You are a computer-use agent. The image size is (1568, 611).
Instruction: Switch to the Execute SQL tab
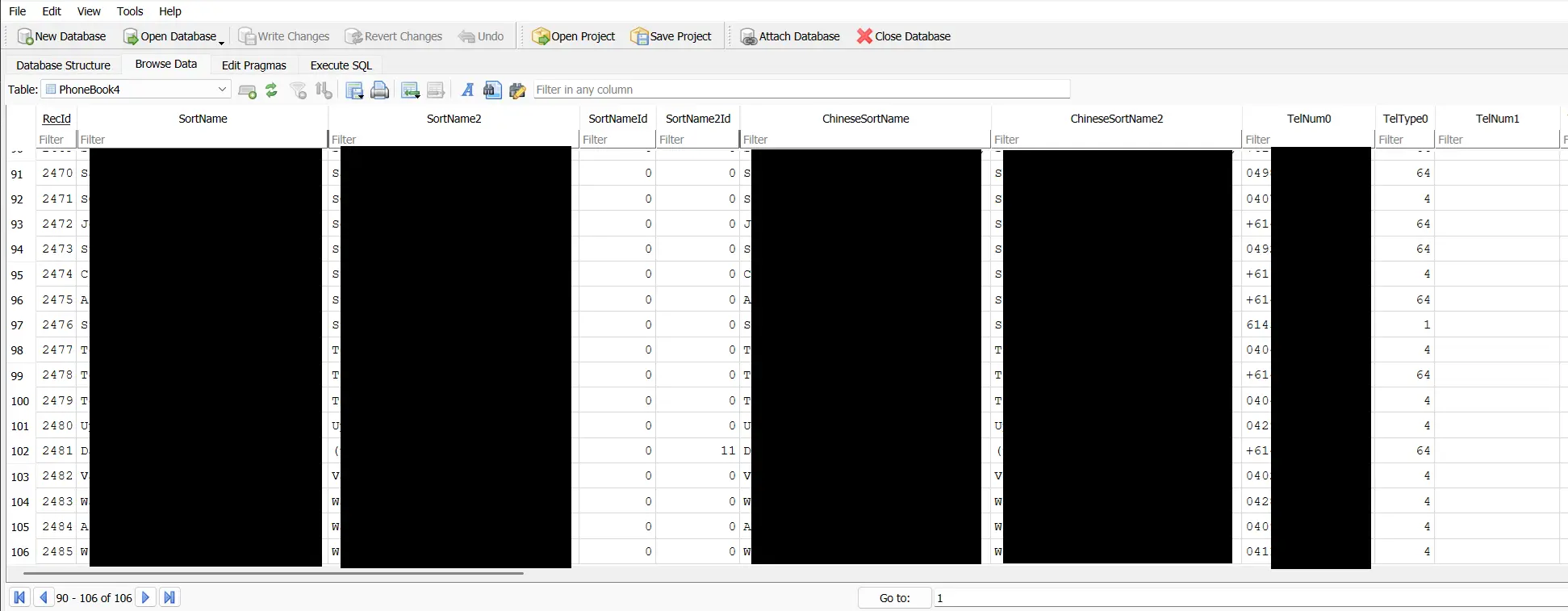(341, 65)
